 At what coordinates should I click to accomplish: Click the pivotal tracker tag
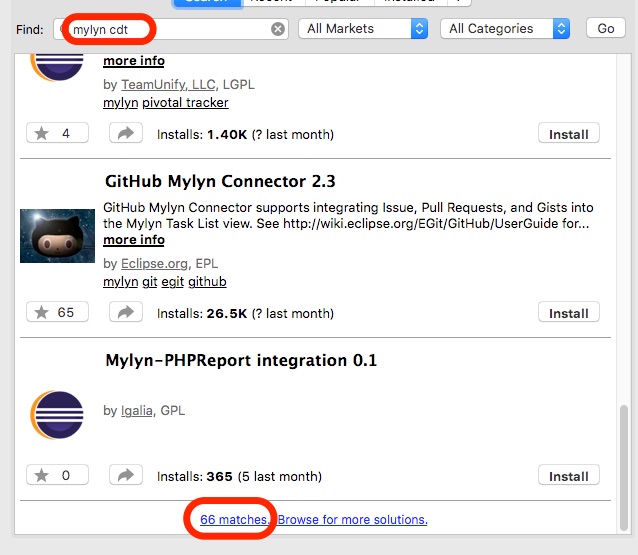tap(185, 103)
